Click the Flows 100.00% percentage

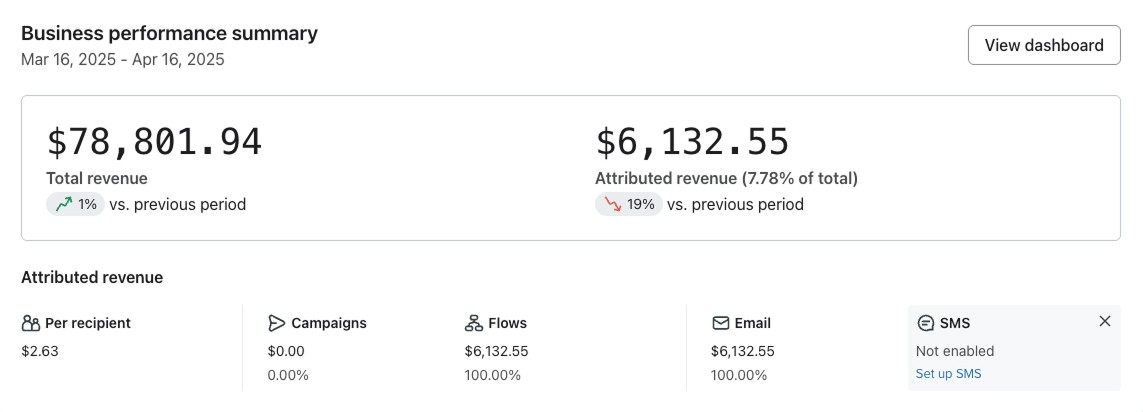click(493, 376)
